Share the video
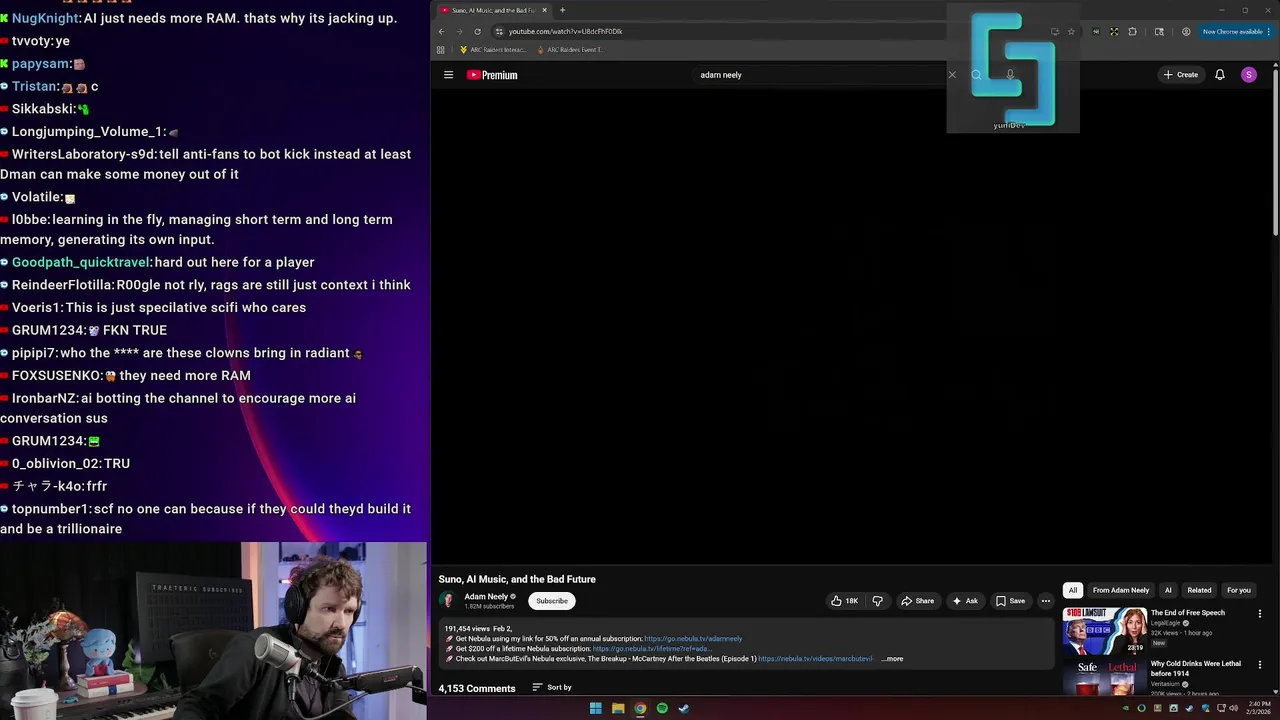This screenshot has height=720, width=1280. [x=917, y=601]
